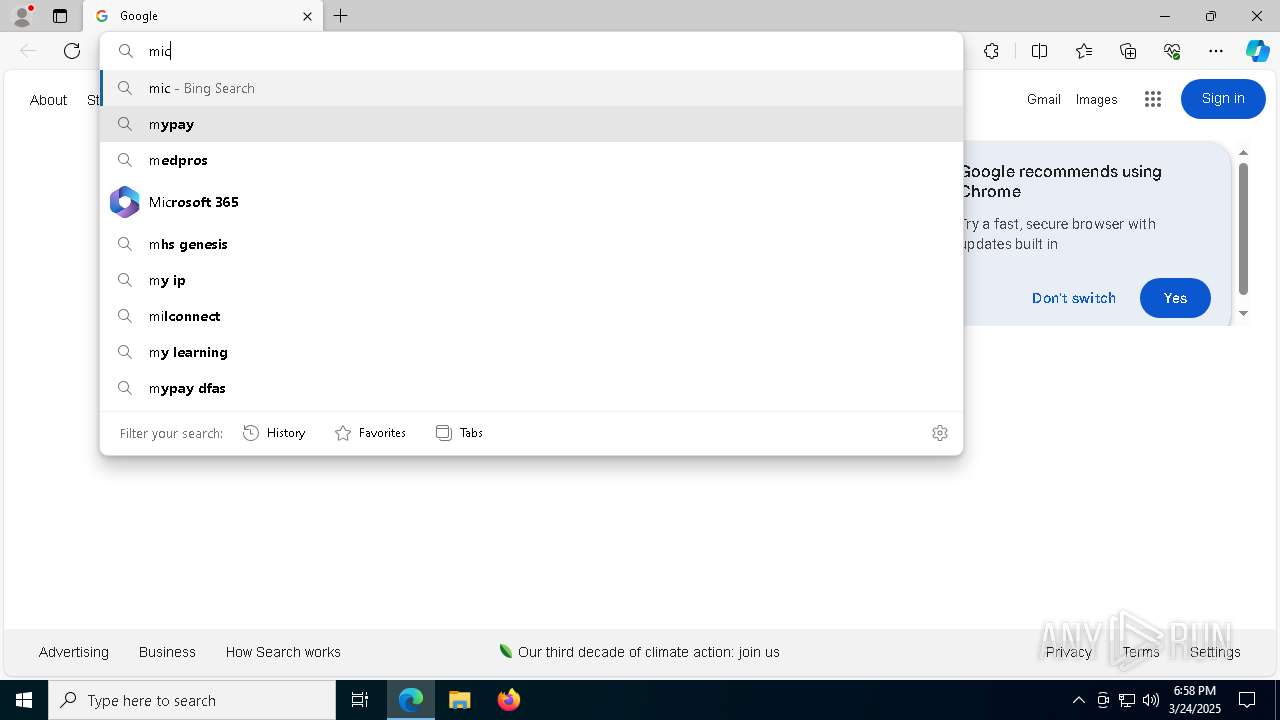
Task: Choose the 'my learning' suggestion
Action: coord(531,352)
